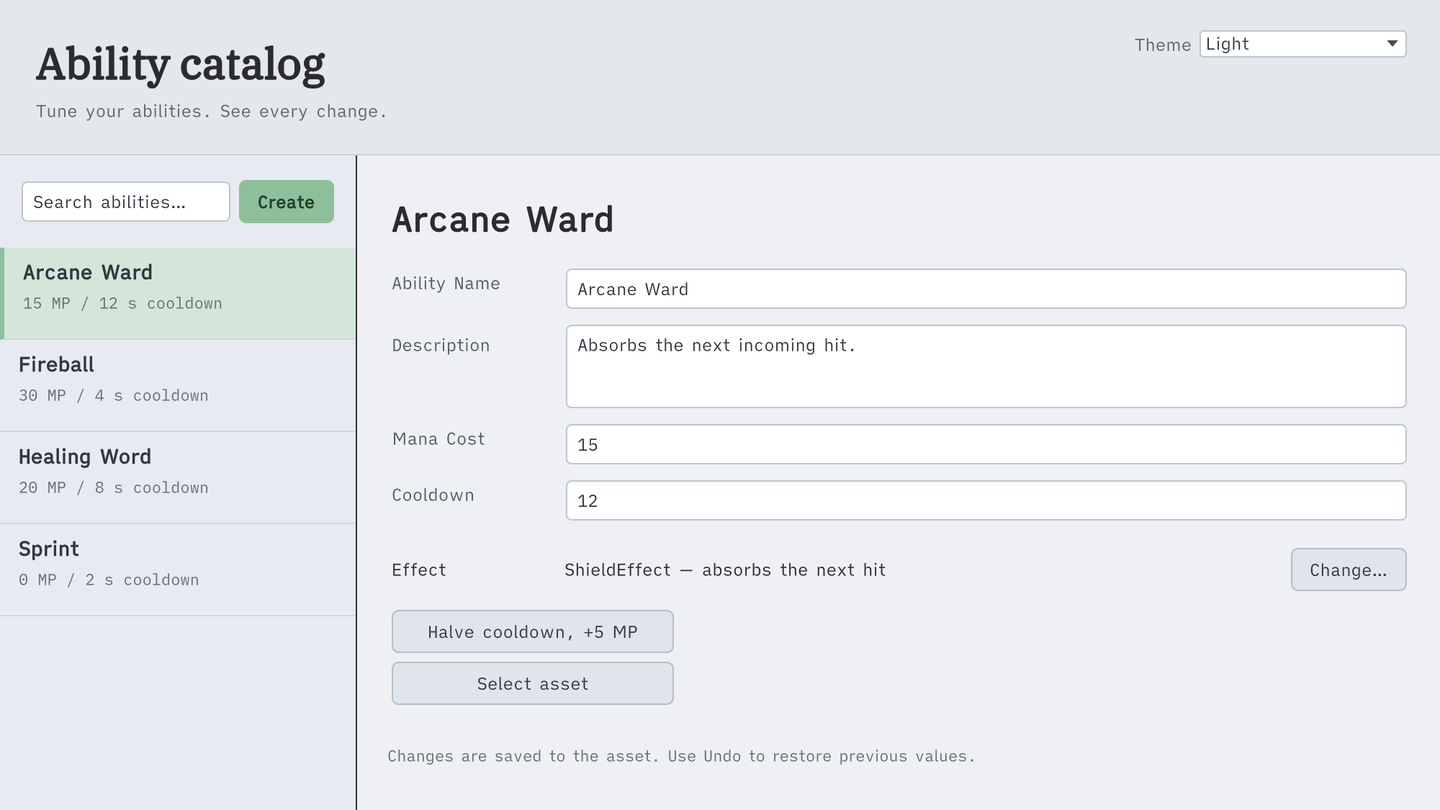Click the 'Tune your abilities' subtitle
The width and height of the screenshot is (1440, 810).
[x=211, y=111]
